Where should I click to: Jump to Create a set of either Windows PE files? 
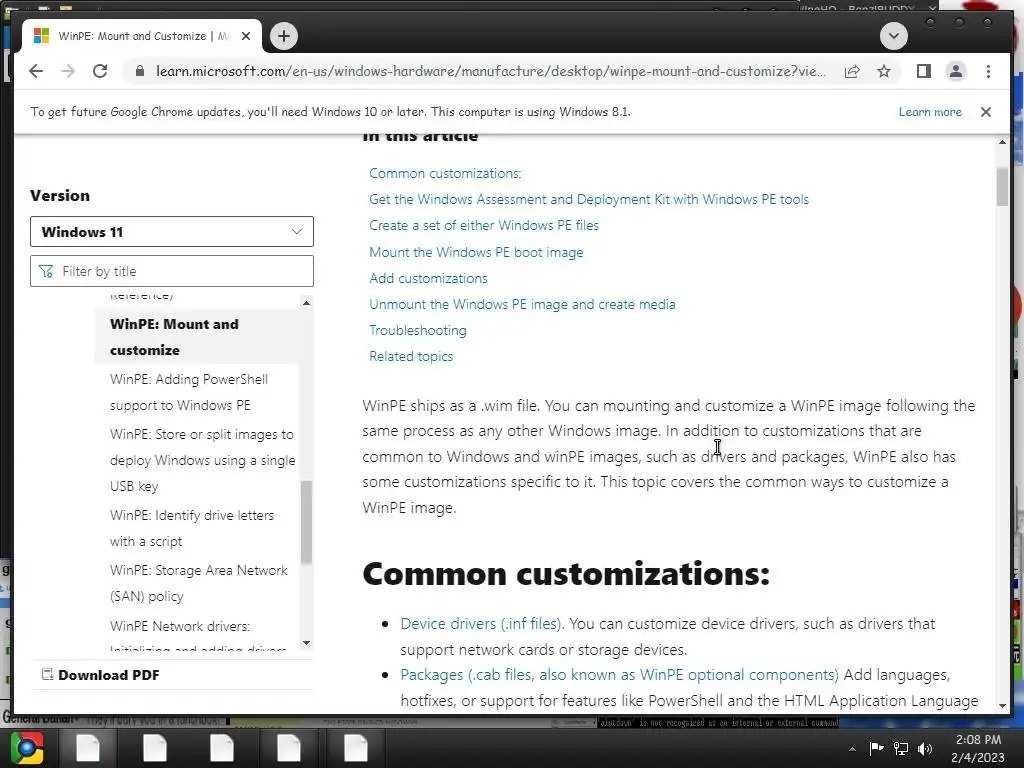tap(483, 225)
